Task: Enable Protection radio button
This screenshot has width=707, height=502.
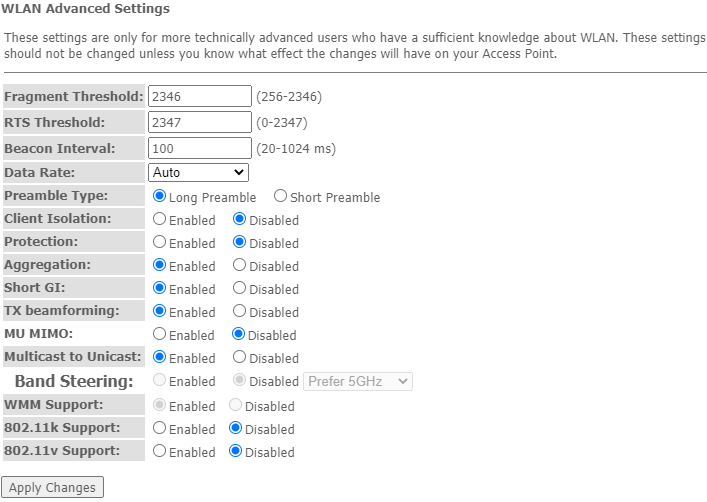Action: [160, 243]
